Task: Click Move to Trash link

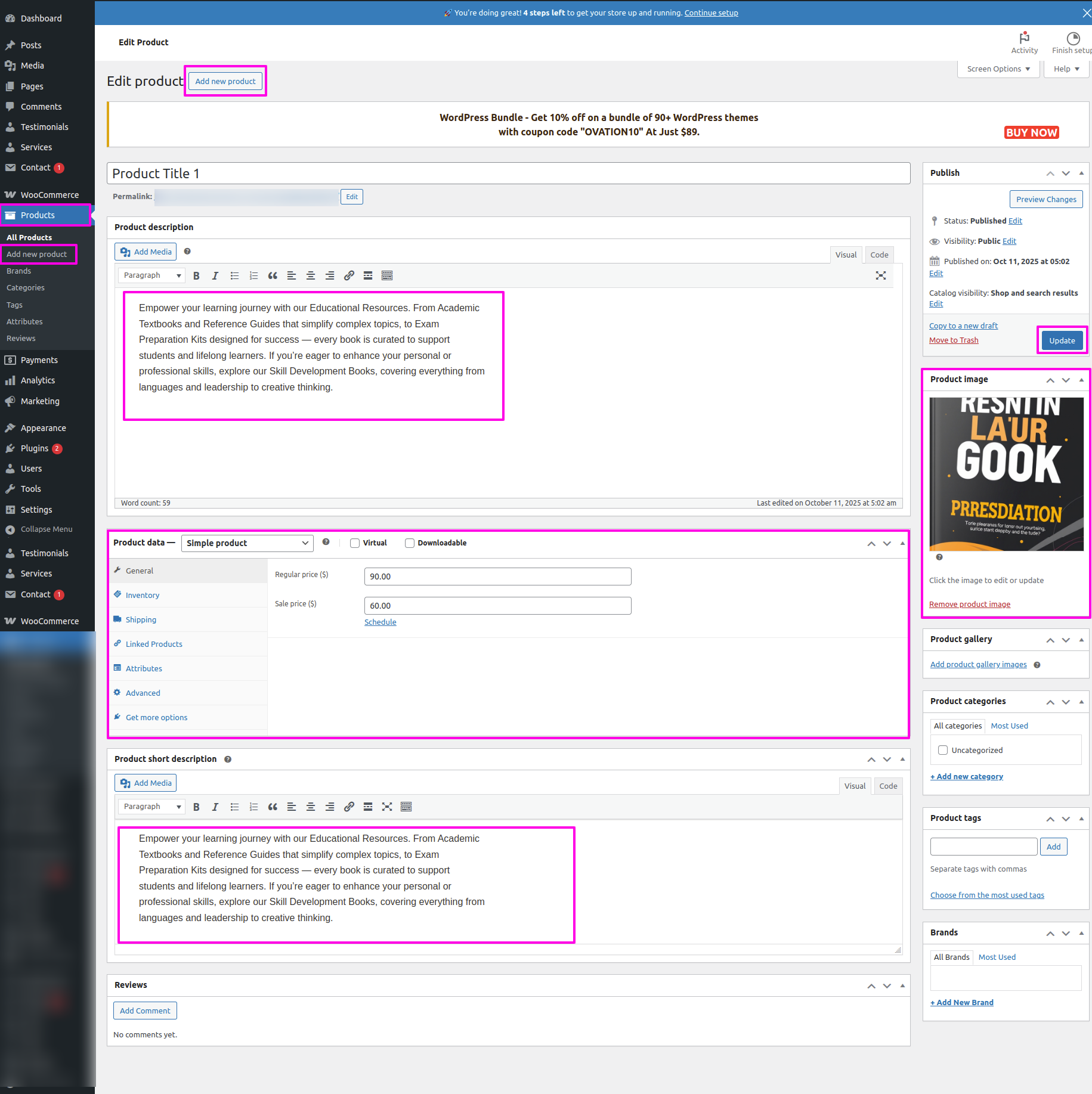Action: (x=953, y=340)
